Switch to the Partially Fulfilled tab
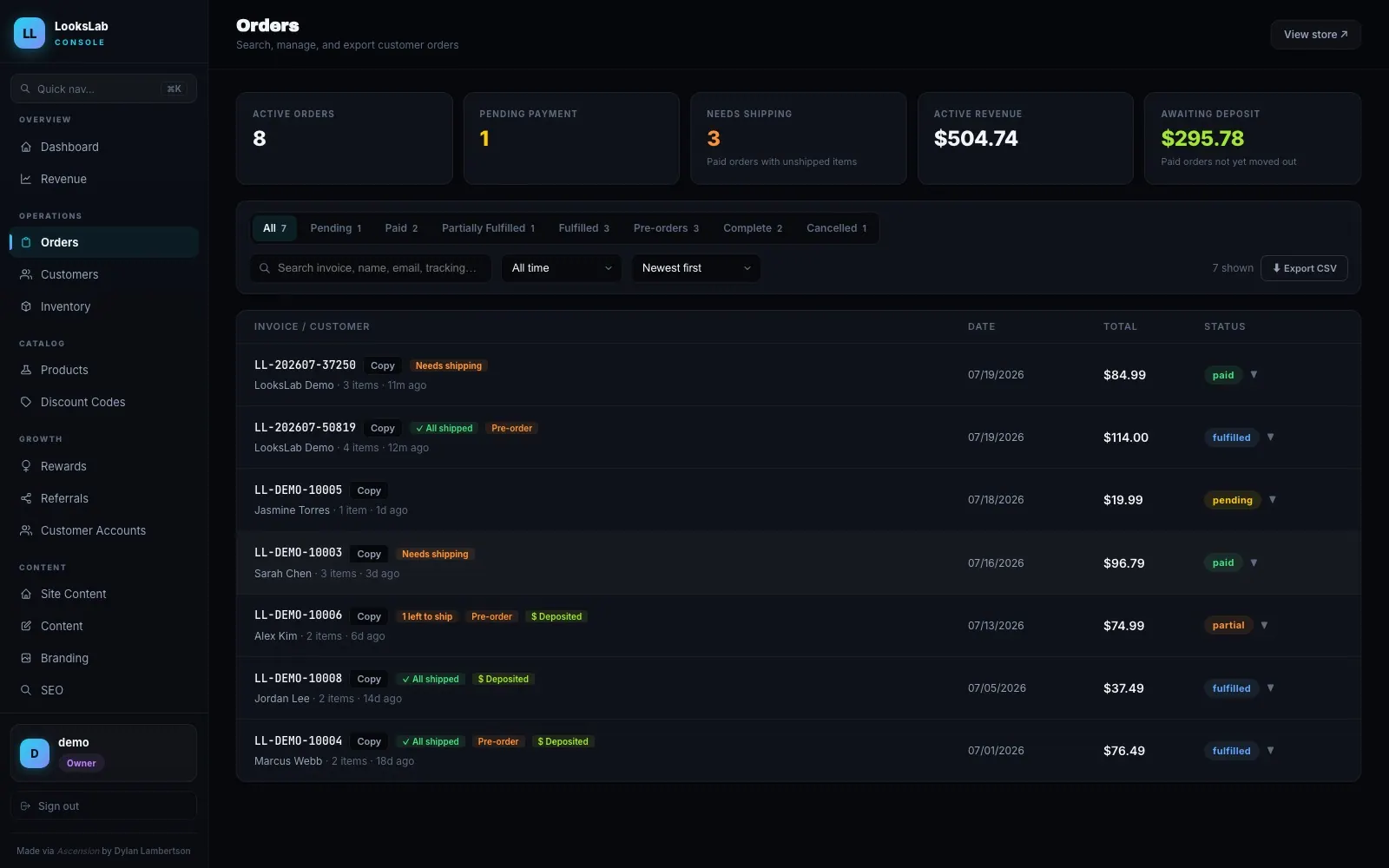This screenshot has width=1389, height=868. click(x=488, y=228)
